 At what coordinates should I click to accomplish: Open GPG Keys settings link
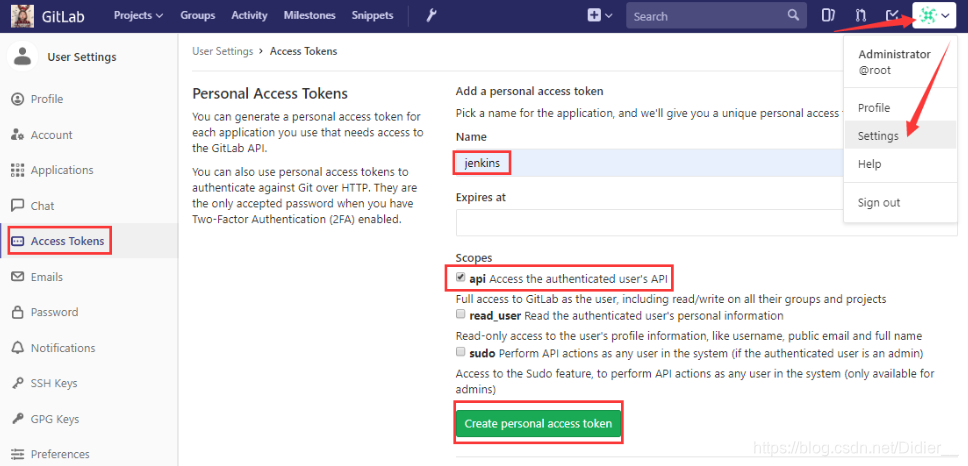coord(55,419)
